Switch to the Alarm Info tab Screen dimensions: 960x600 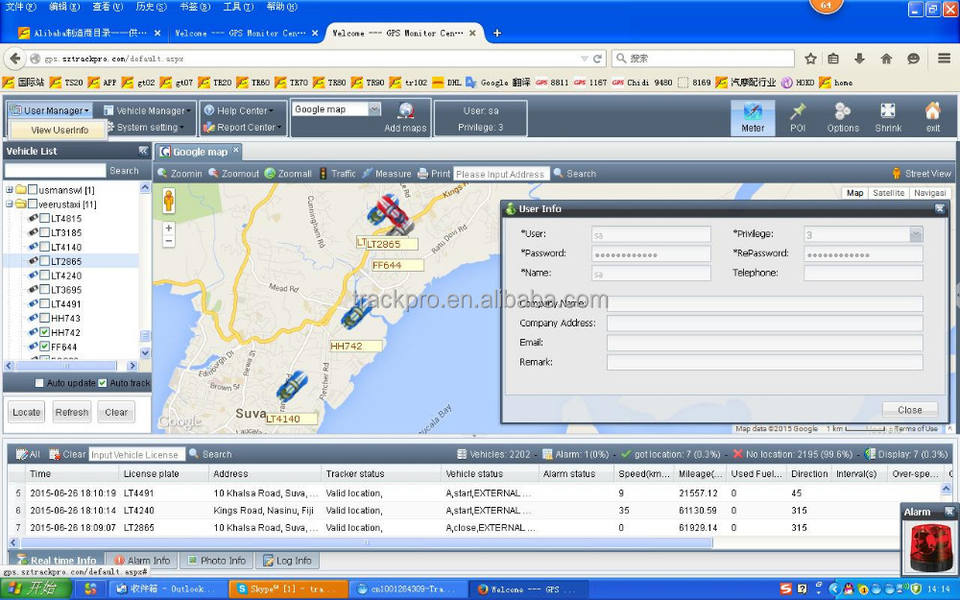[142, 561]
